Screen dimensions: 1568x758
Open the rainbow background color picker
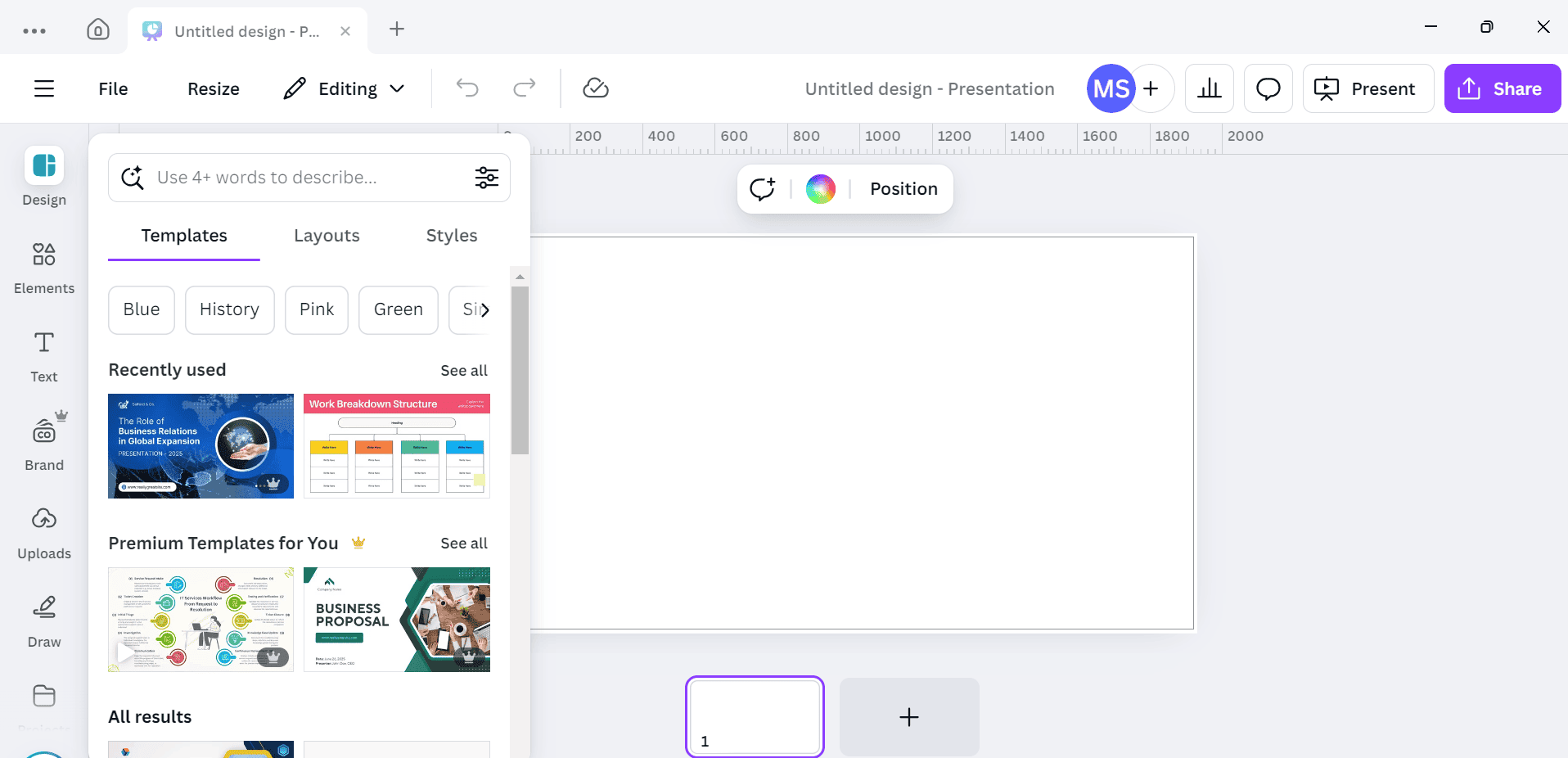(x=820, y=189)
